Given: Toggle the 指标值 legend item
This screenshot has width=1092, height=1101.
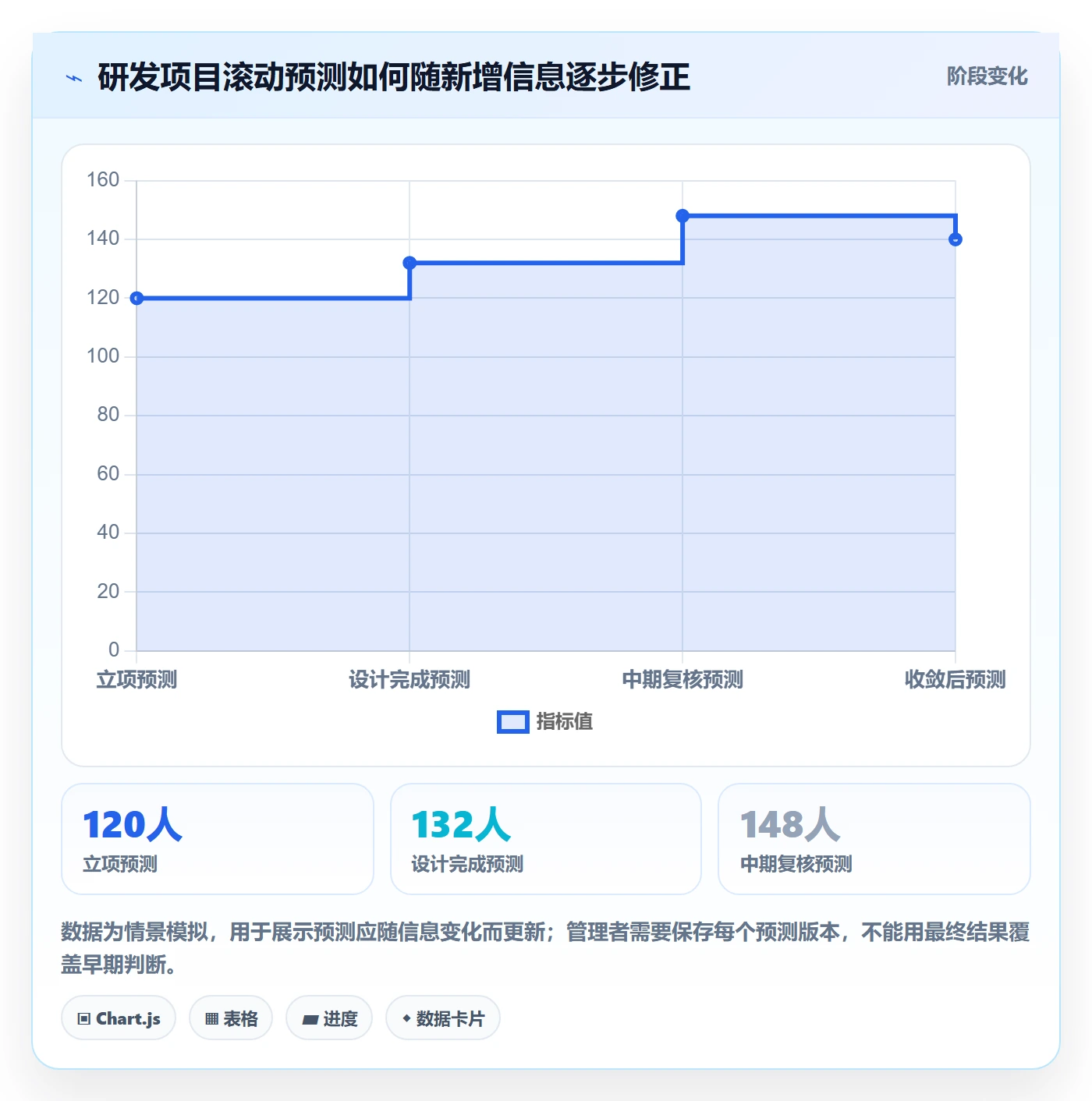Looking at the screenshot, I should 544,722.
